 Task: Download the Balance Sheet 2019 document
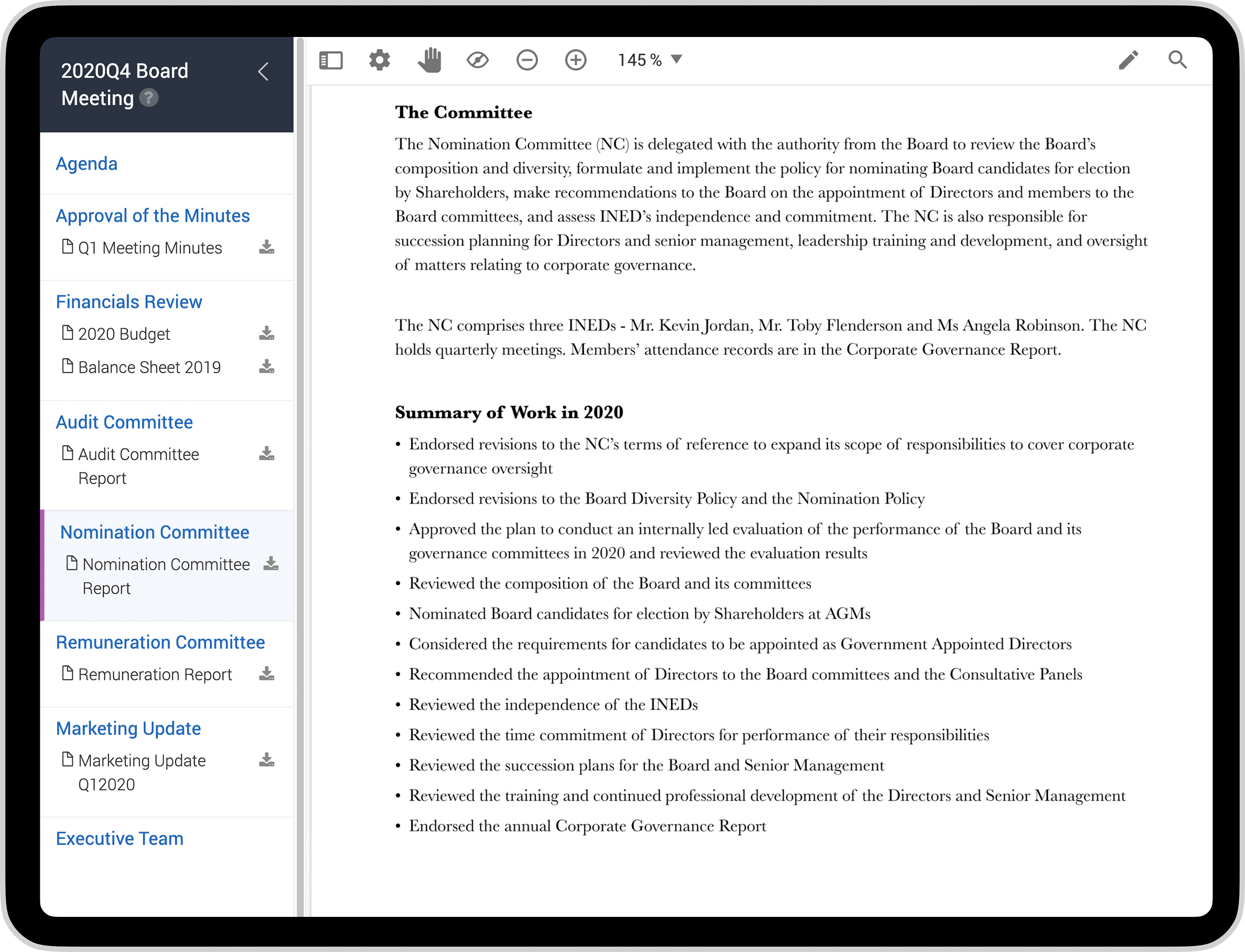pyautogui.click(x=267, y=367)
